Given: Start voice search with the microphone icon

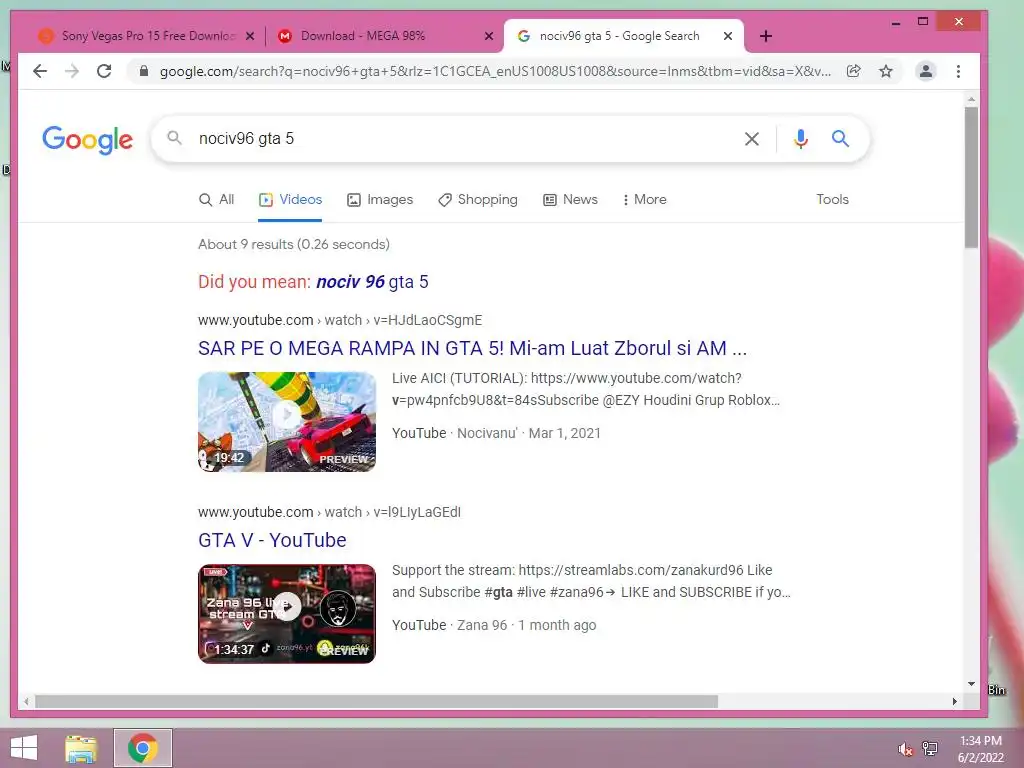Looking at the screenshot, I should [x=801, y=138].
